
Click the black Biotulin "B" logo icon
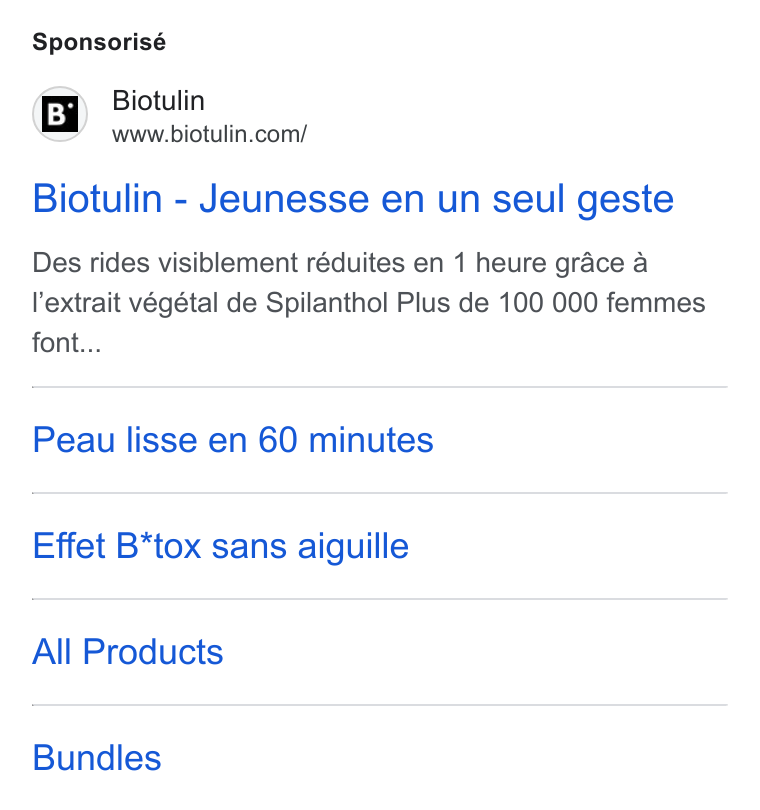click(60, 114)
